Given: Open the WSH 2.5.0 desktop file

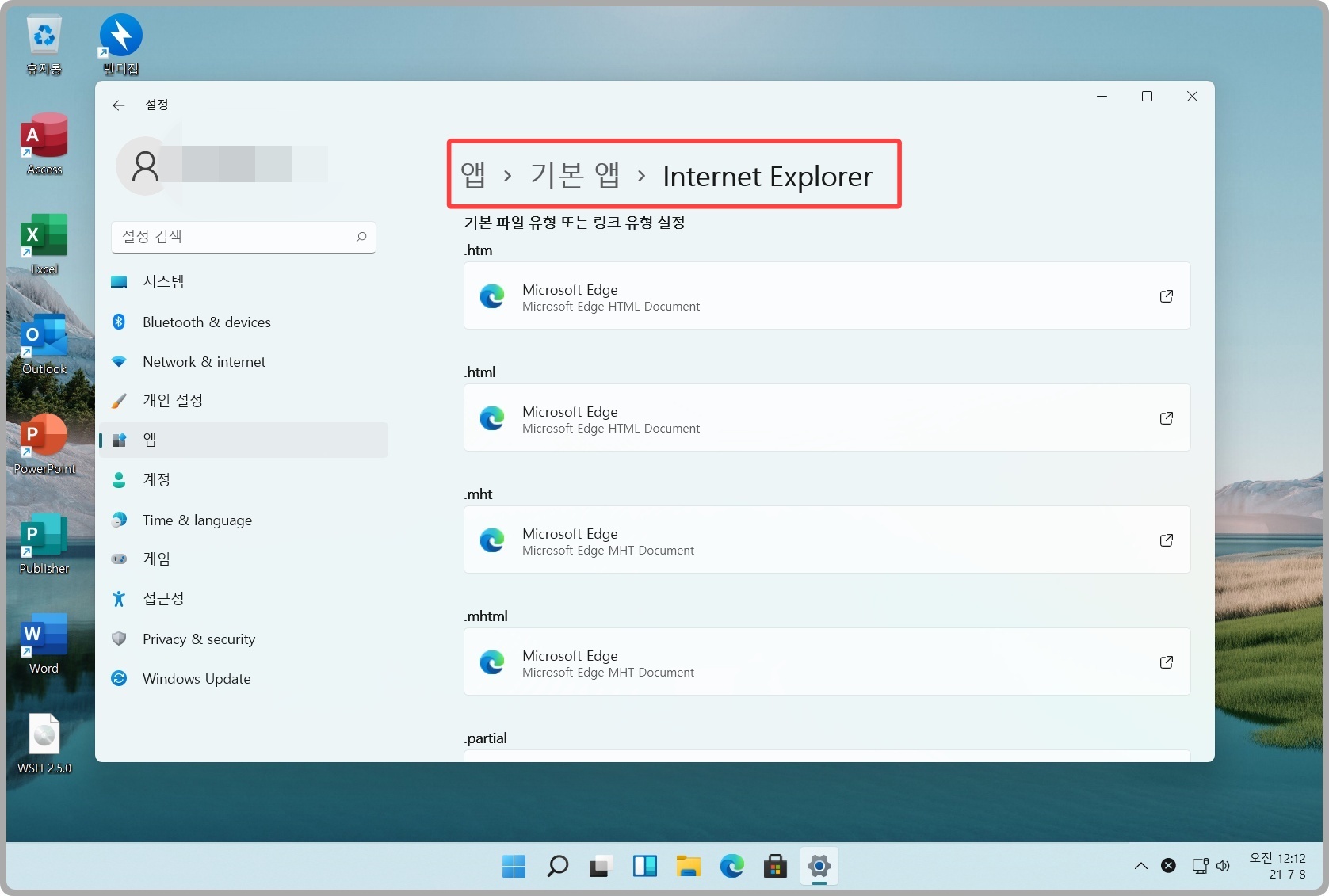Looking at the screenshot, I should click(44, 743).
